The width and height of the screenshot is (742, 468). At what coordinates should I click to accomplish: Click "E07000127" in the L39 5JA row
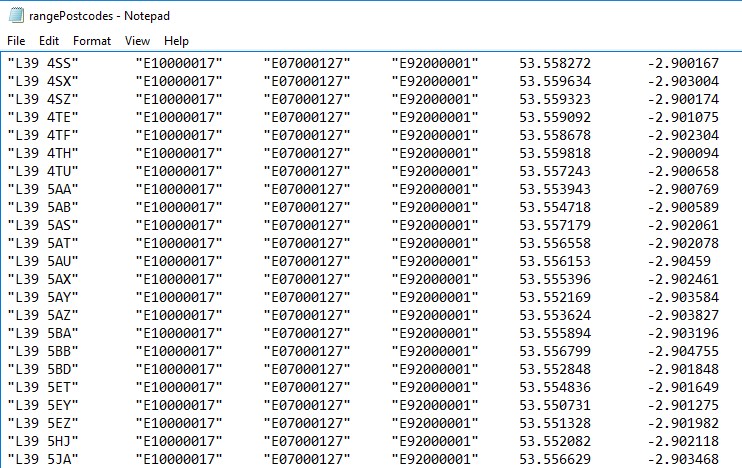click(x=307, y=459)
